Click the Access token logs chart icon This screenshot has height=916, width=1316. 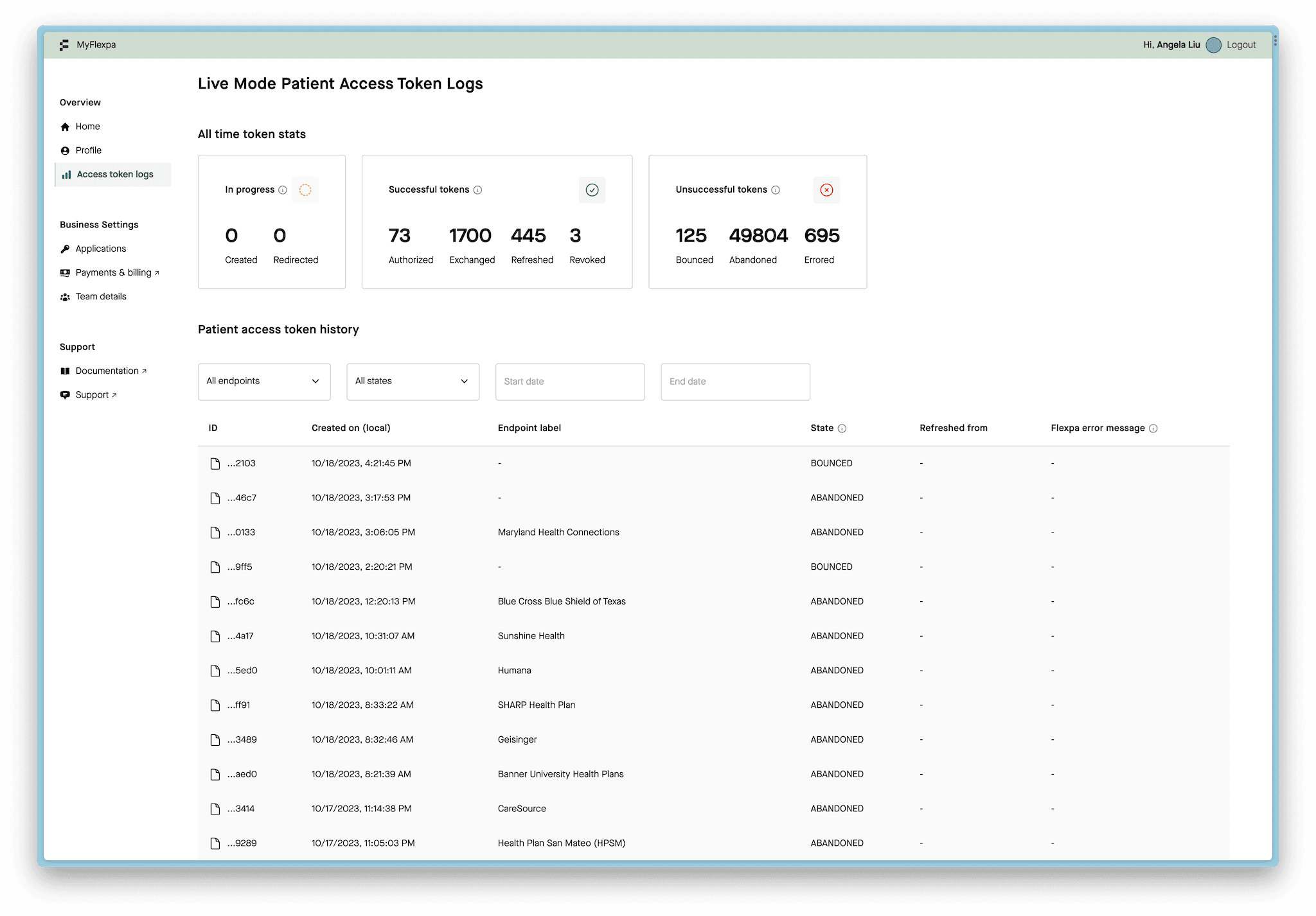[x=66, y=174]
